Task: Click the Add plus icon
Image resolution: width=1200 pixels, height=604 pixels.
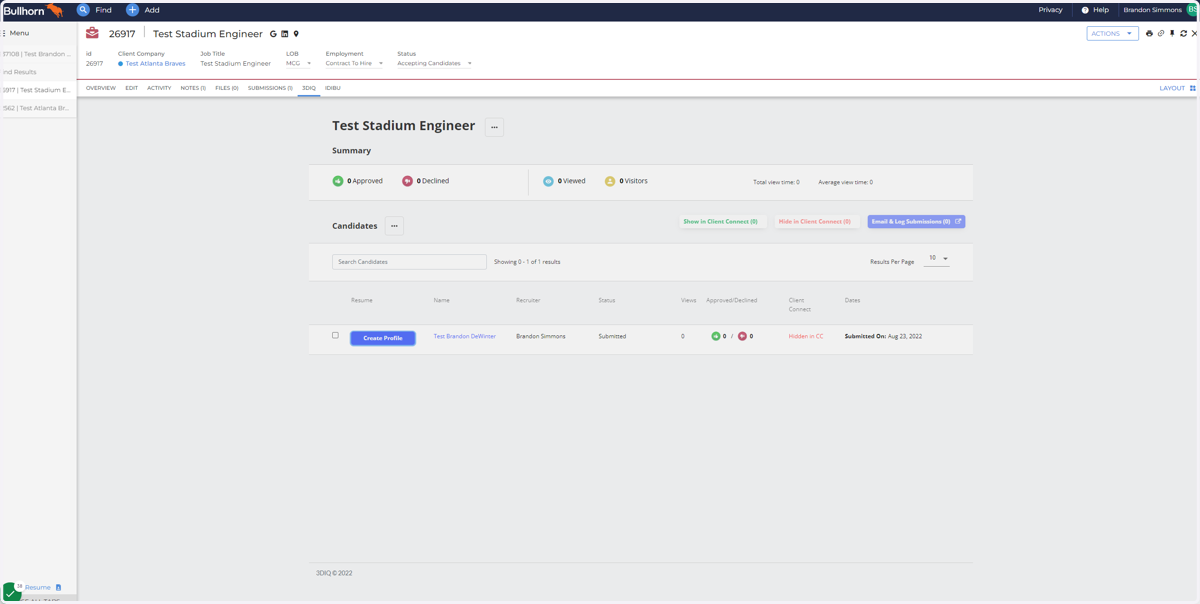Action: (132, 10)
